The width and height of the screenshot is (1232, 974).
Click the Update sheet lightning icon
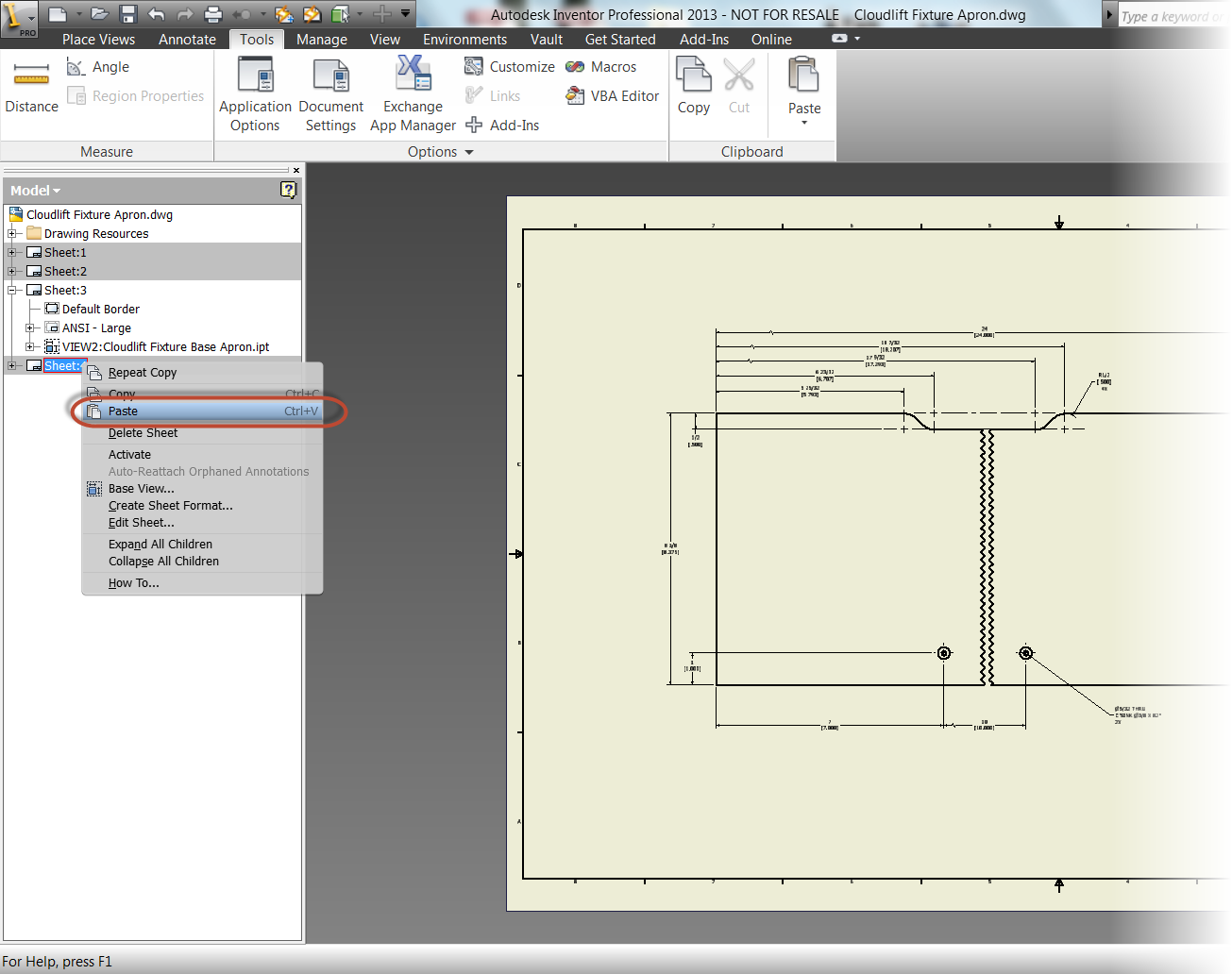pos(312,14)
